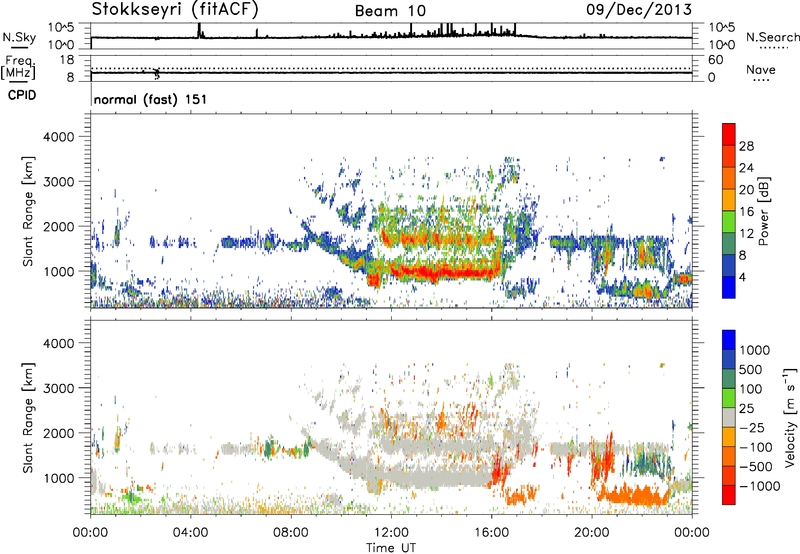Click the "Velocity [m s-1]" colorbar label
This screenshot has width=800, height=554.
[790, 417]
